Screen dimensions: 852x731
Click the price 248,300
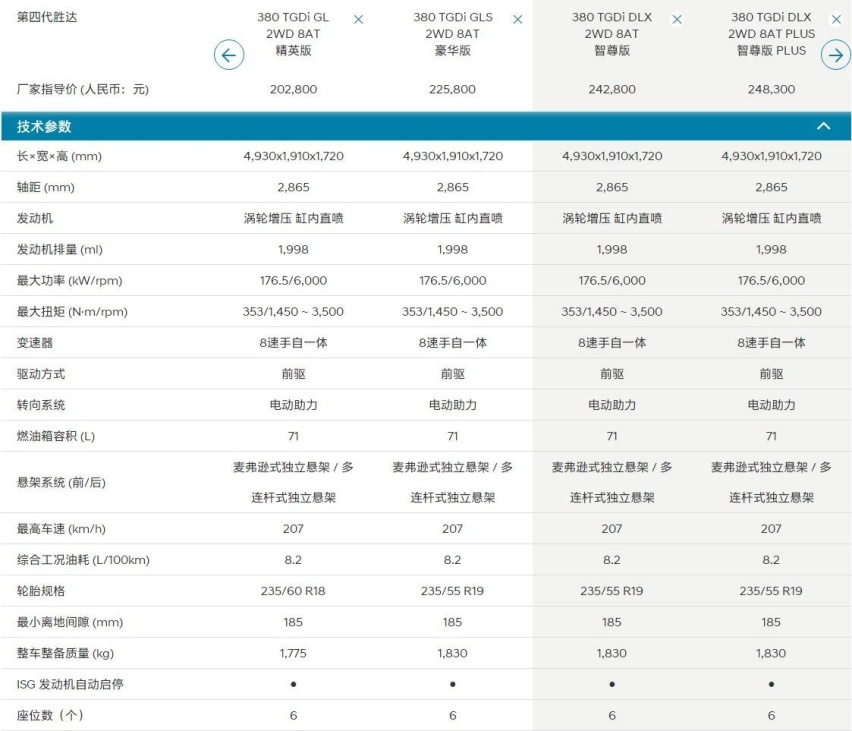[771, 89]
